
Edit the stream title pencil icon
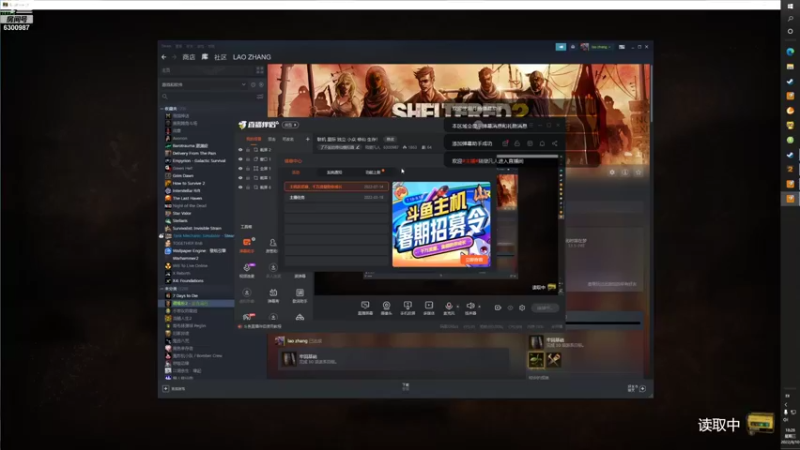point(358,147)
